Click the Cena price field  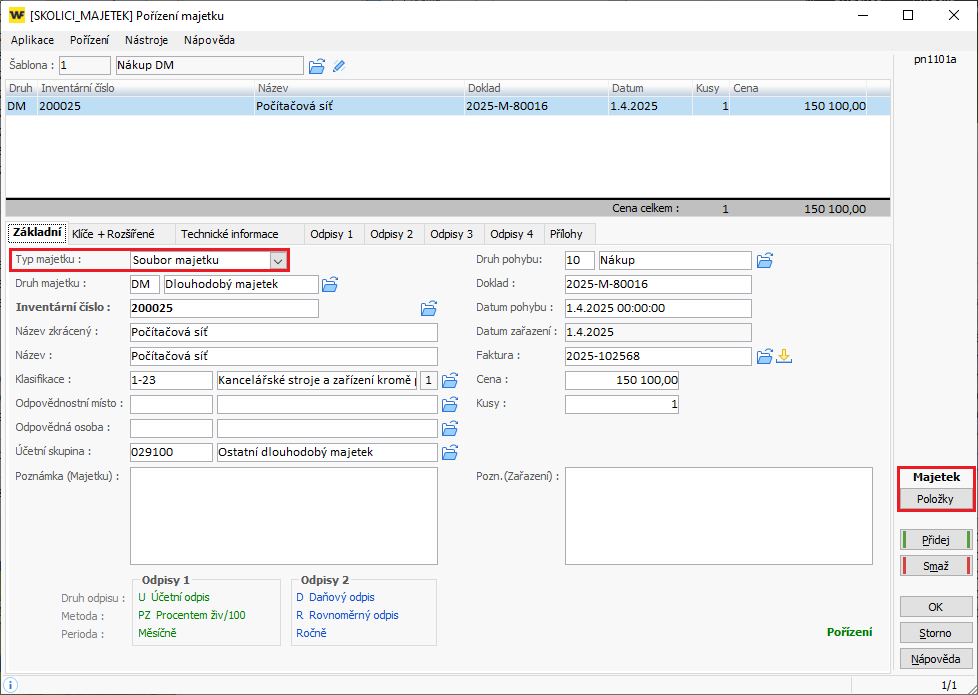click(x=622, y=380)
